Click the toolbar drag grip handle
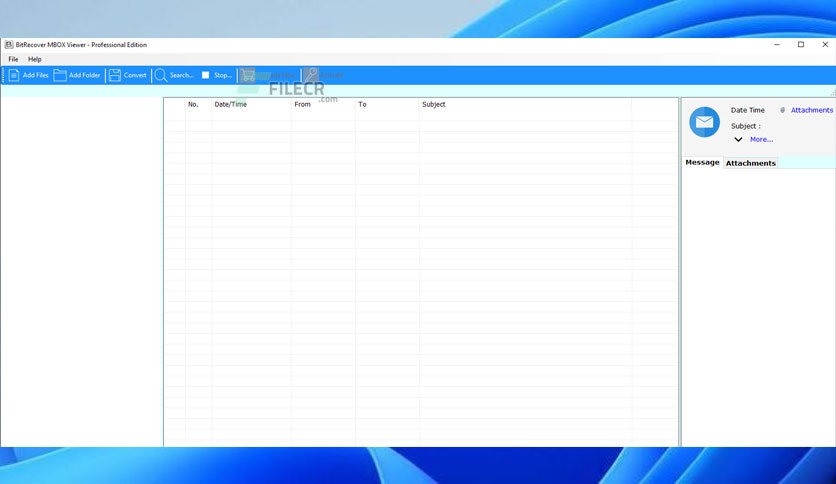 (x=3, y=75)
